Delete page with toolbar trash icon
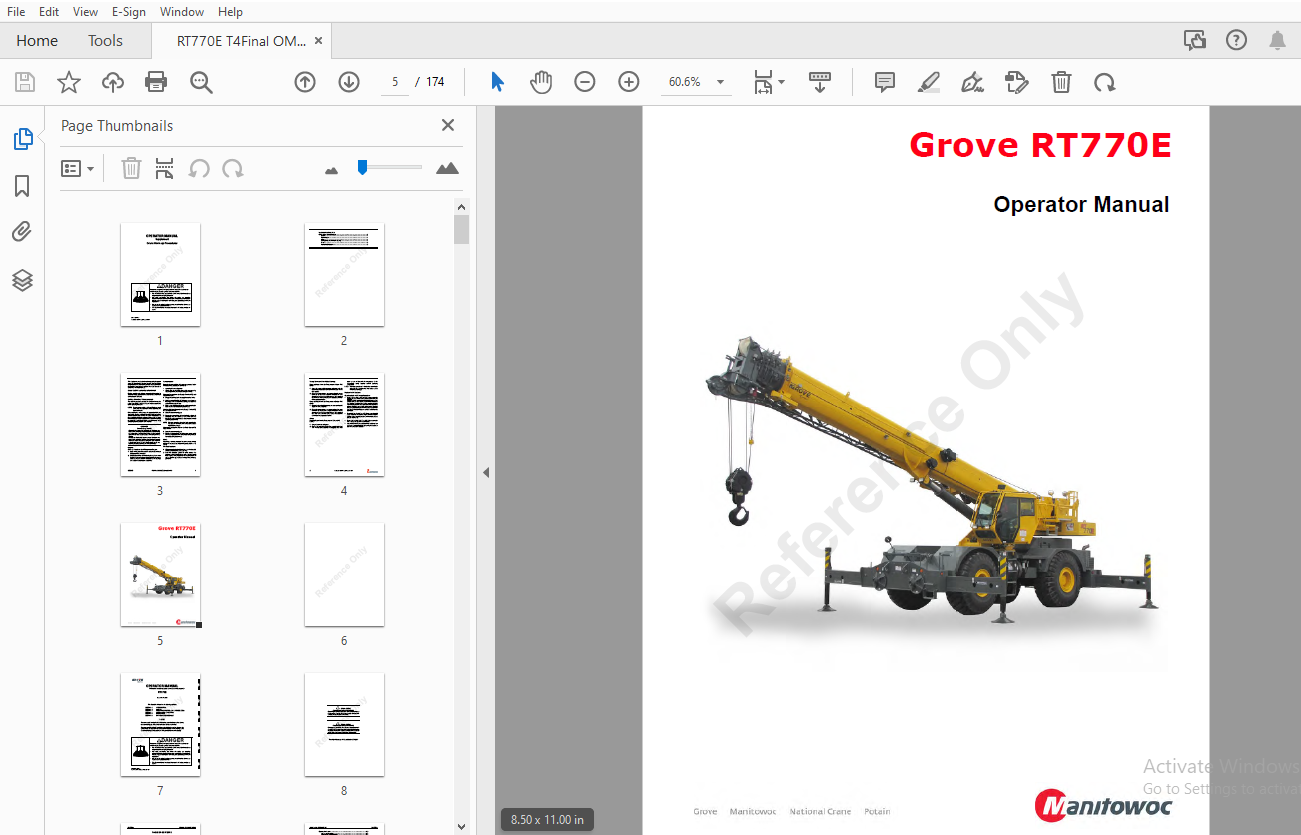Viewport: 1301px width, 835px height. [1061, 82]
